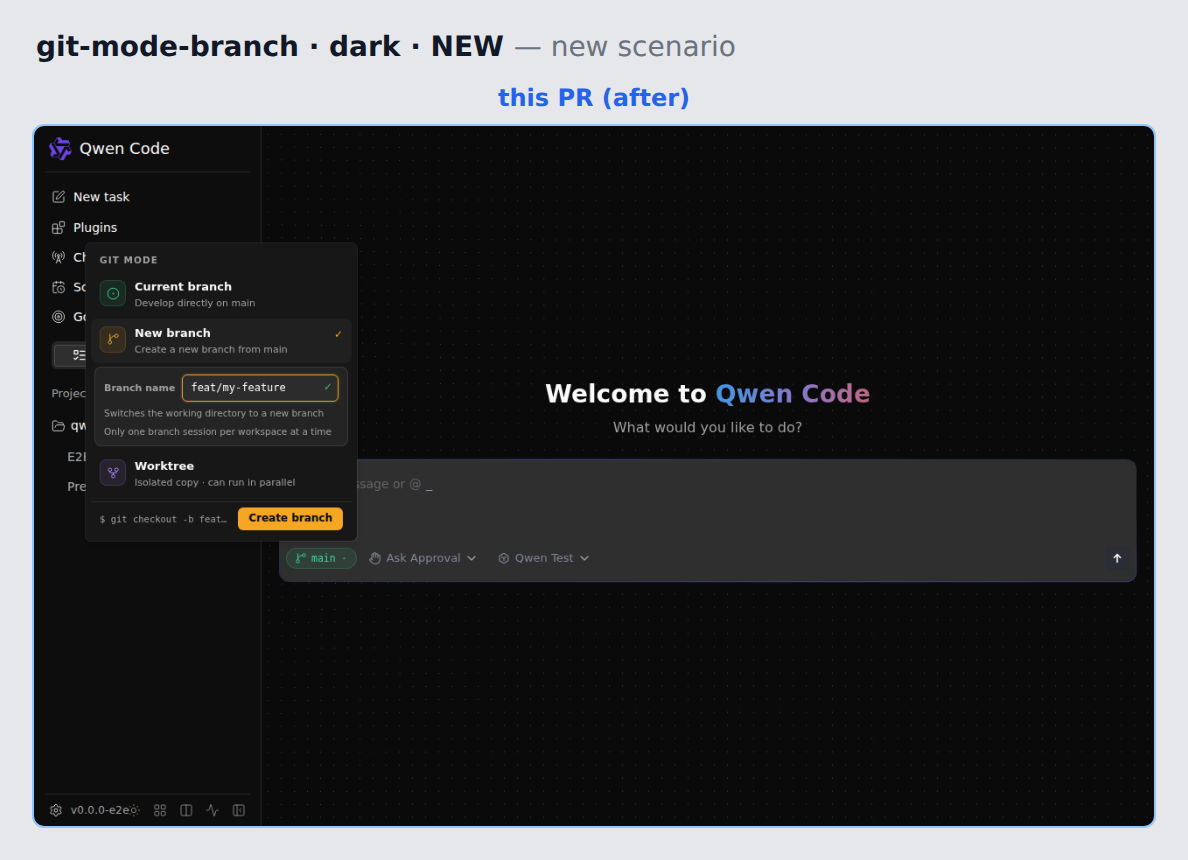Click the 'Only one branch session' hint text
Viewport: 1188px width, 860px height.
pos(217,432)
